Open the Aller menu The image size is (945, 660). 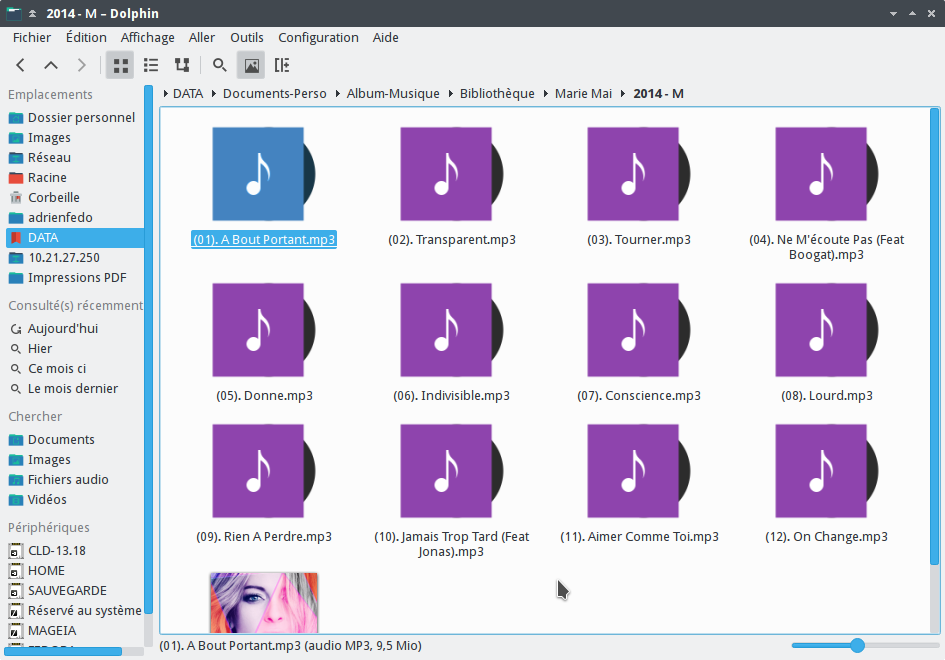[202, 37]
